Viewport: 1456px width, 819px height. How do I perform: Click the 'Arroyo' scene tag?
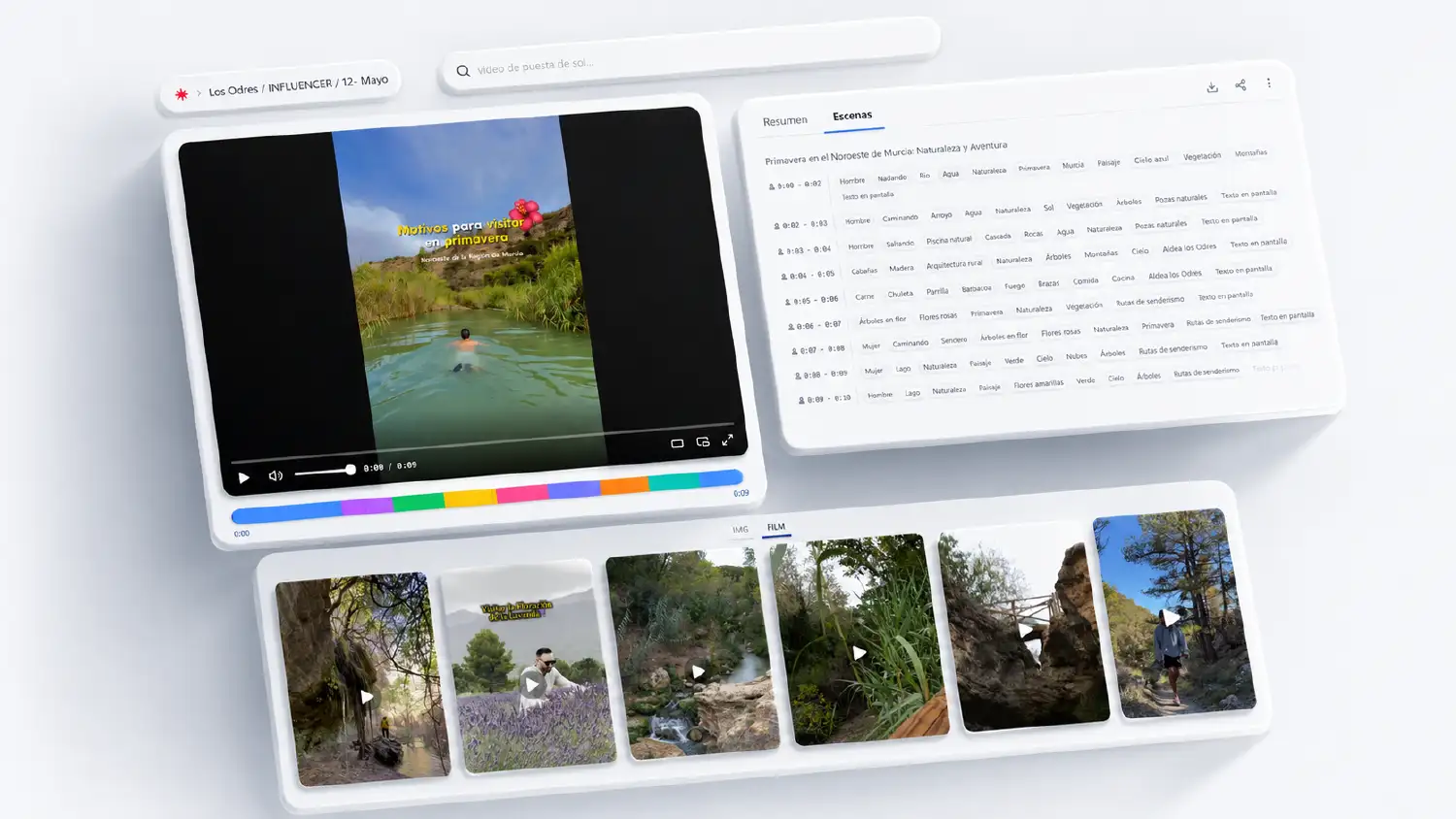pos(942,215)
